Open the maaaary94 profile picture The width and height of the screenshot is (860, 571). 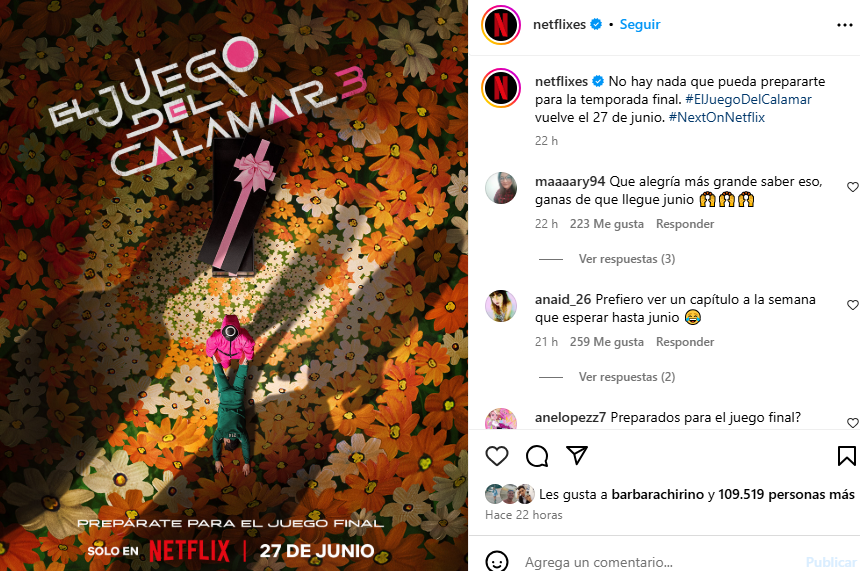[501, 188]
